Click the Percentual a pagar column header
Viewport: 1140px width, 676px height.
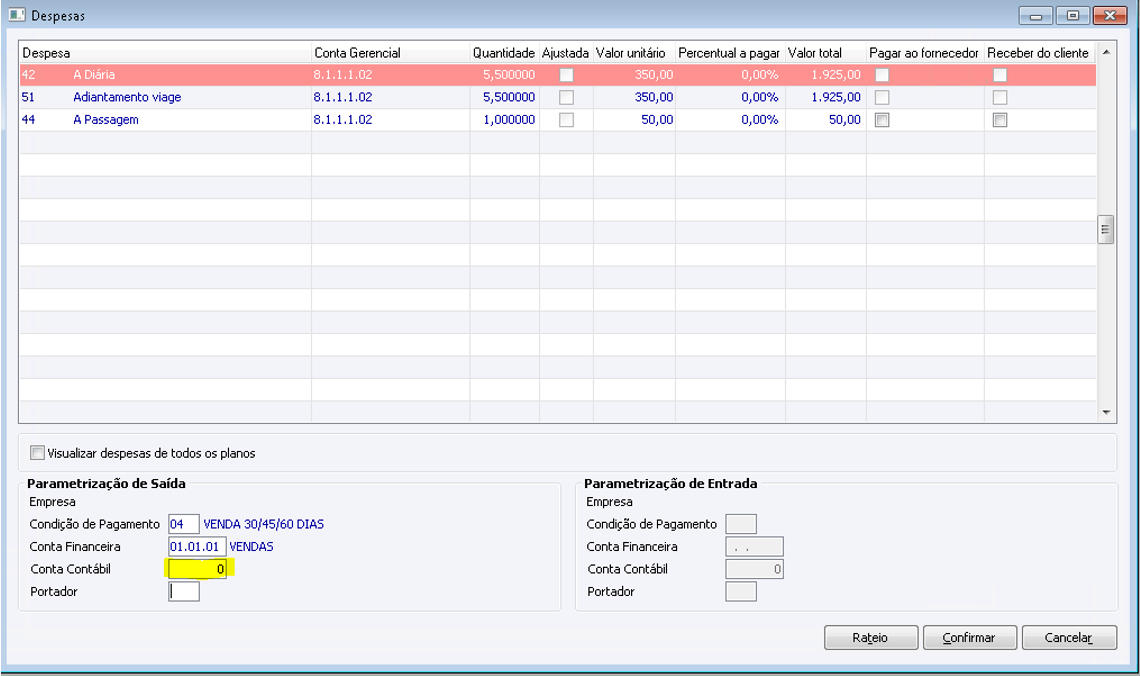click(730, 52)
